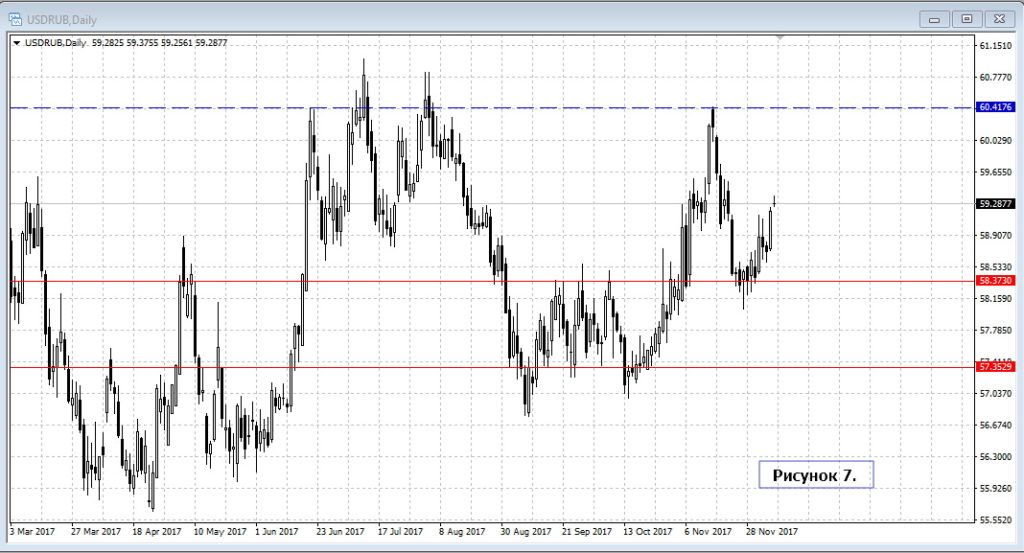Click the current price label 59.2877

click(x=997, y=203)
